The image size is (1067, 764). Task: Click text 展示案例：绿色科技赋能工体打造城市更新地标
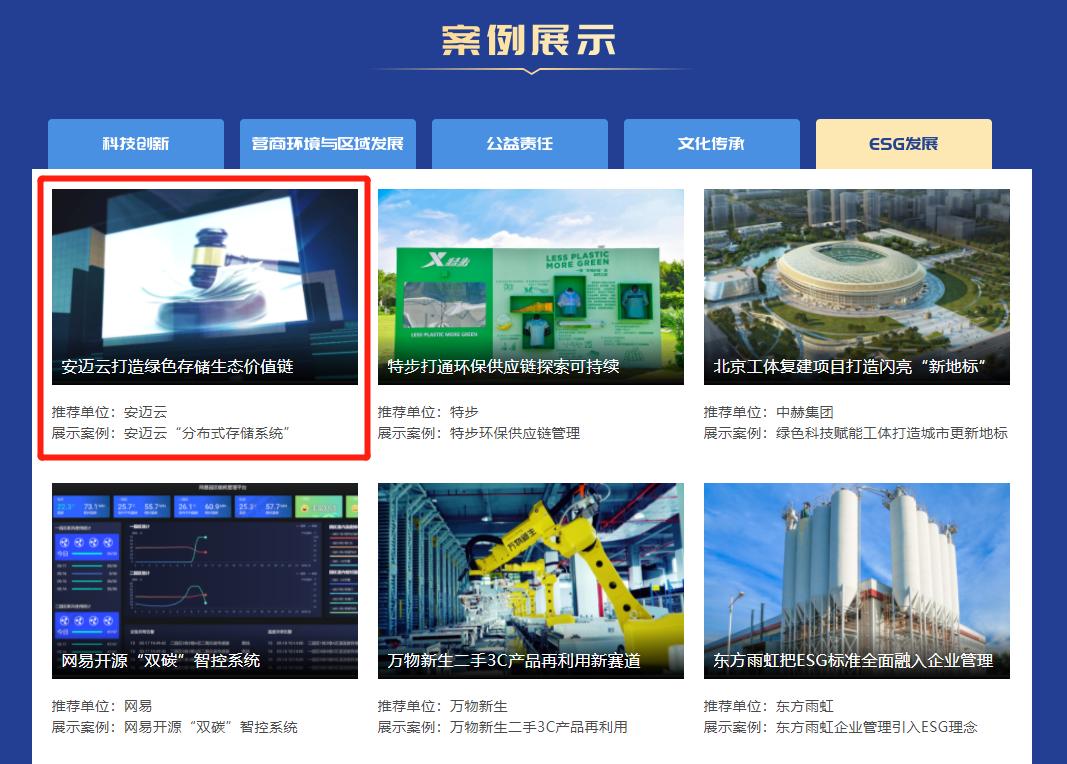pos(855,433)
